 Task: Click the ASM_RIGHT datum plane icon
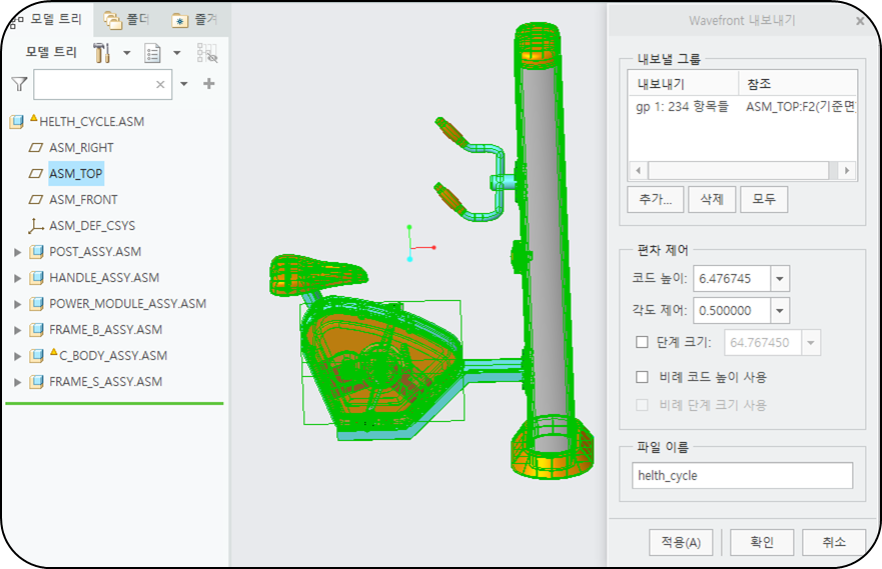click(36, 147)
